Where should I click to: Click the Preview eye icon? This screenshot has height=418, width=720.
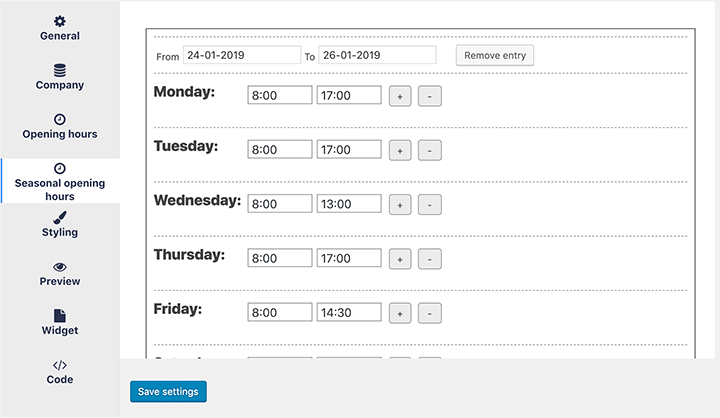coord(60,267)
